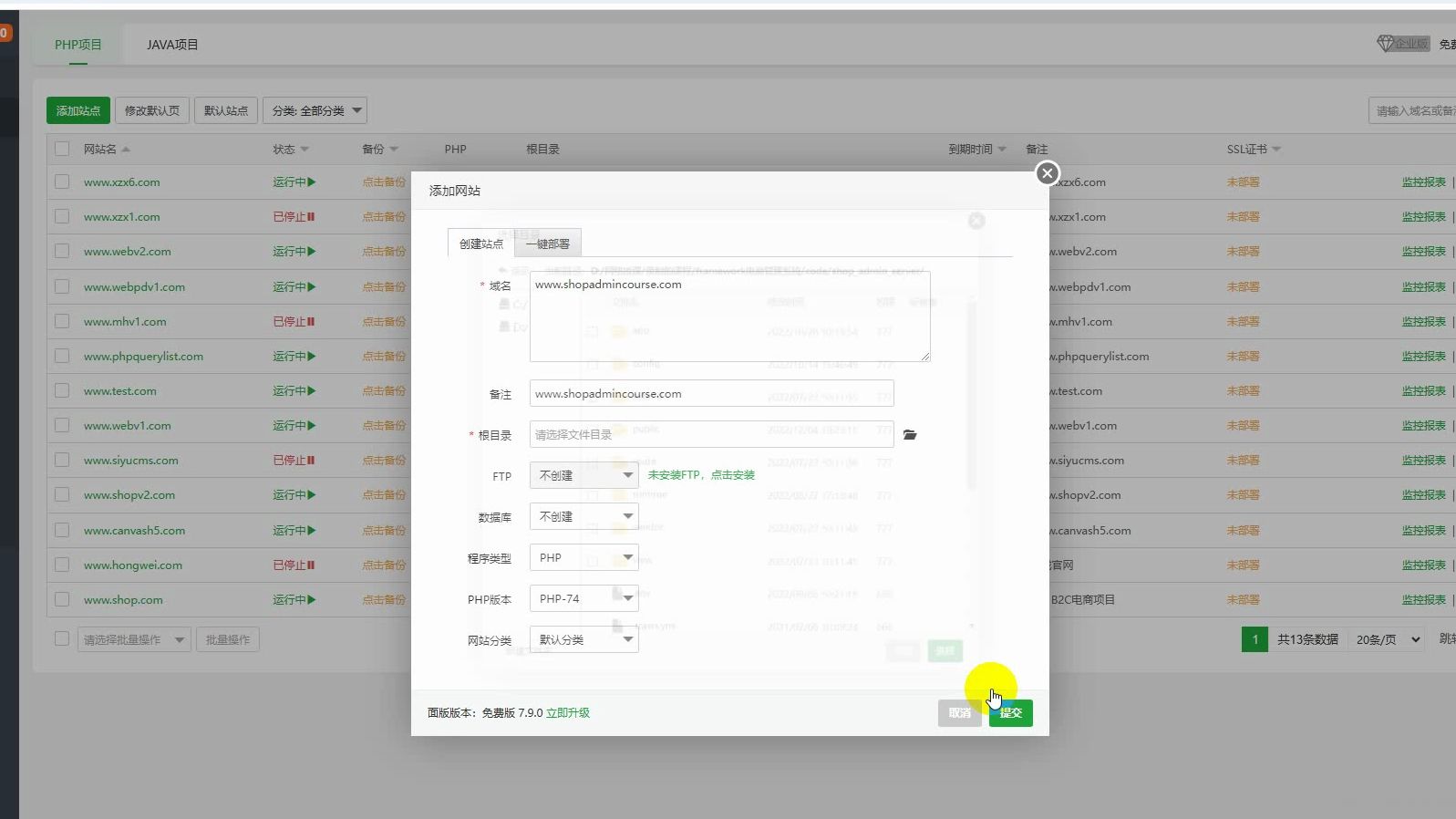Switch to the JAVA项目 tab
This screenshot has width=1456, height=819.
point(172,45)
